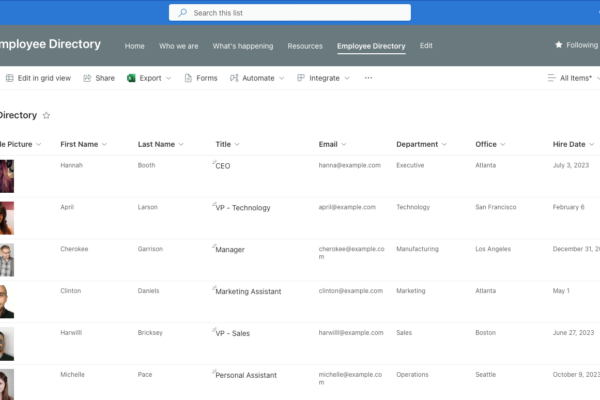This screenshot has width=600, height=400.
Task: Open the All Items view dropdown
Action: point(570,78)
